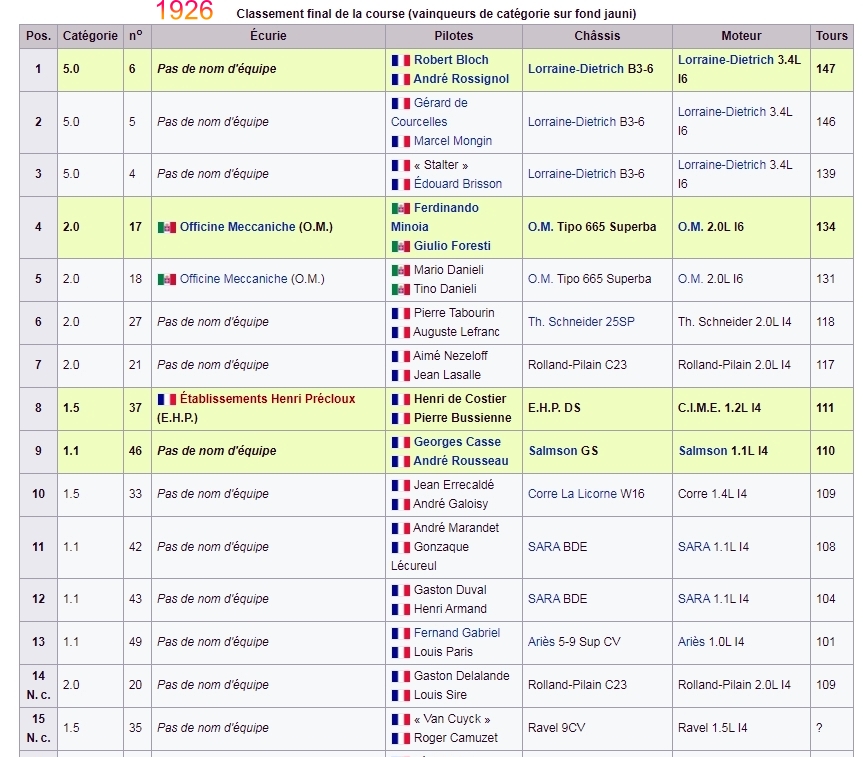Screen dimensions: 863x757
Task: Click French flag beside Louis Paris
Action: tap(401, 652)
